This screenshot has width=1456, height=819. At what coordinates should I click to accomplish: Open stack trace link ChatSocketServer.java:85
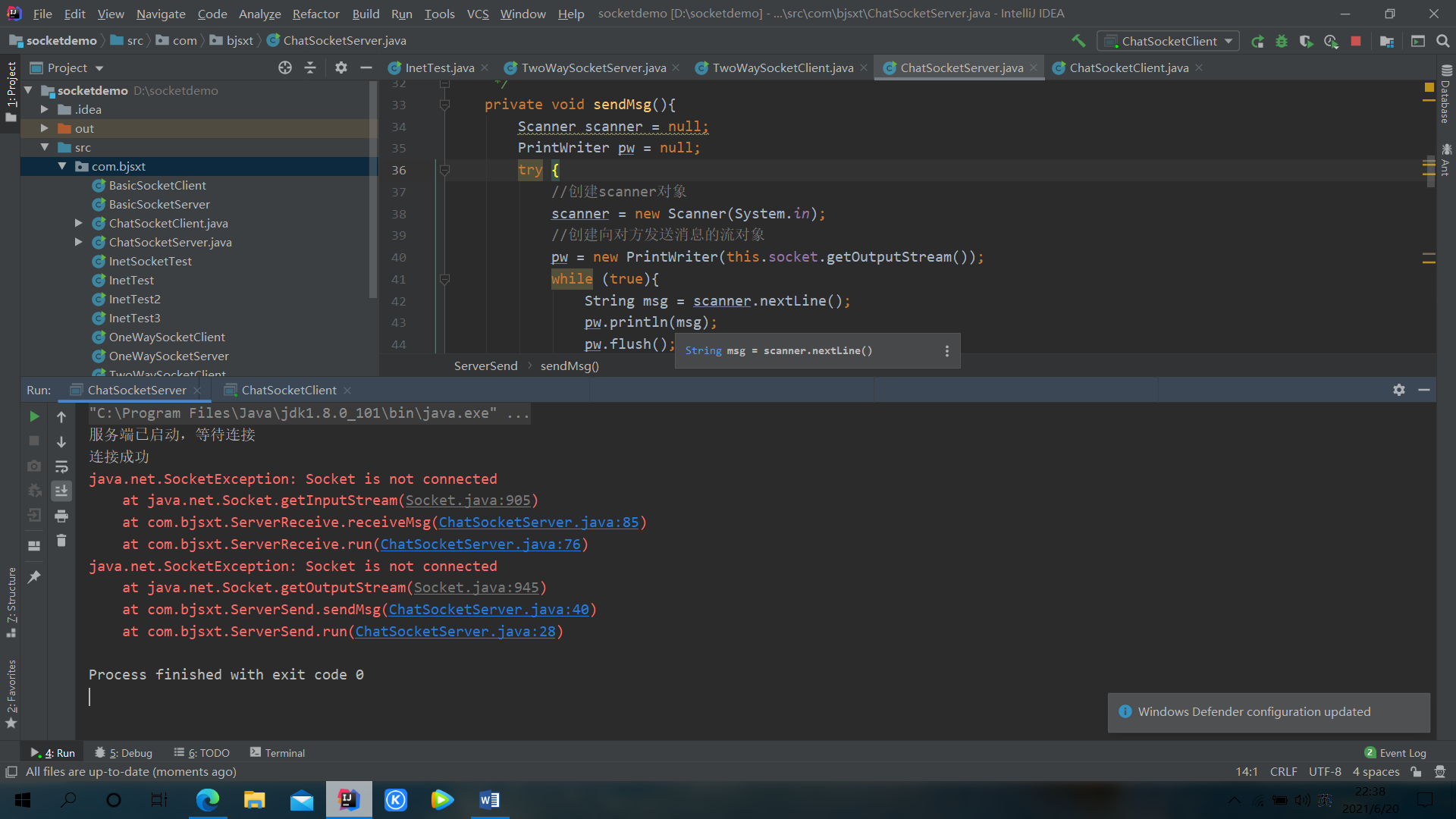(x=539, y=522)
